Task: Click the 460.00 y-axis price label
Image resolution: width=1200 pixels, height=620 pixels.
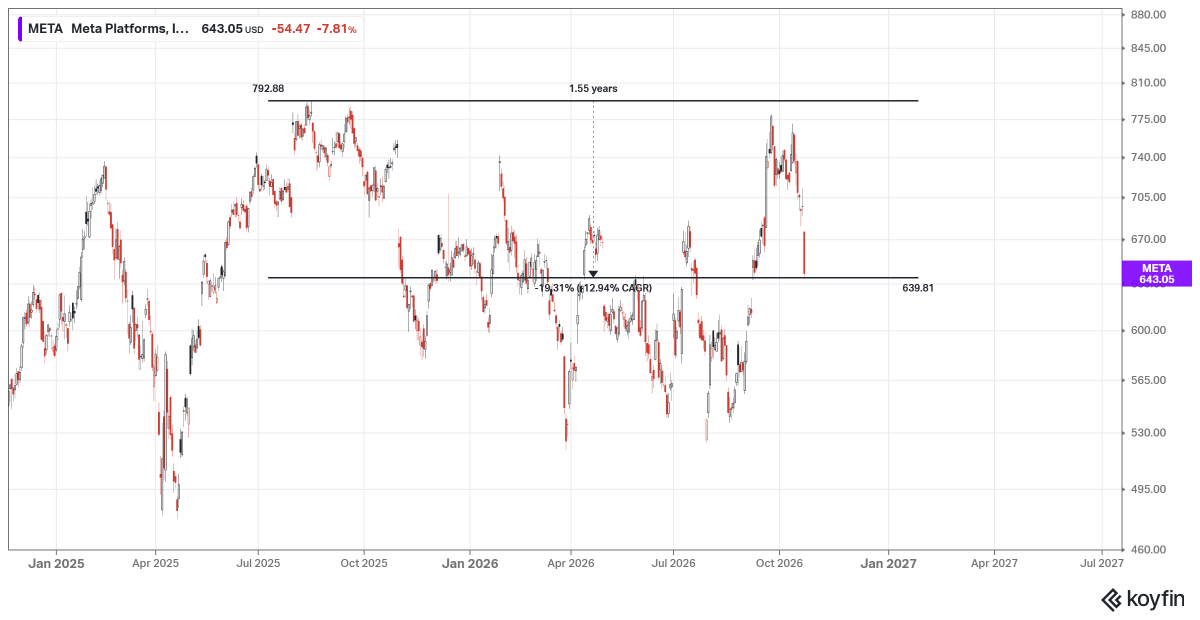Action: 1148,549
